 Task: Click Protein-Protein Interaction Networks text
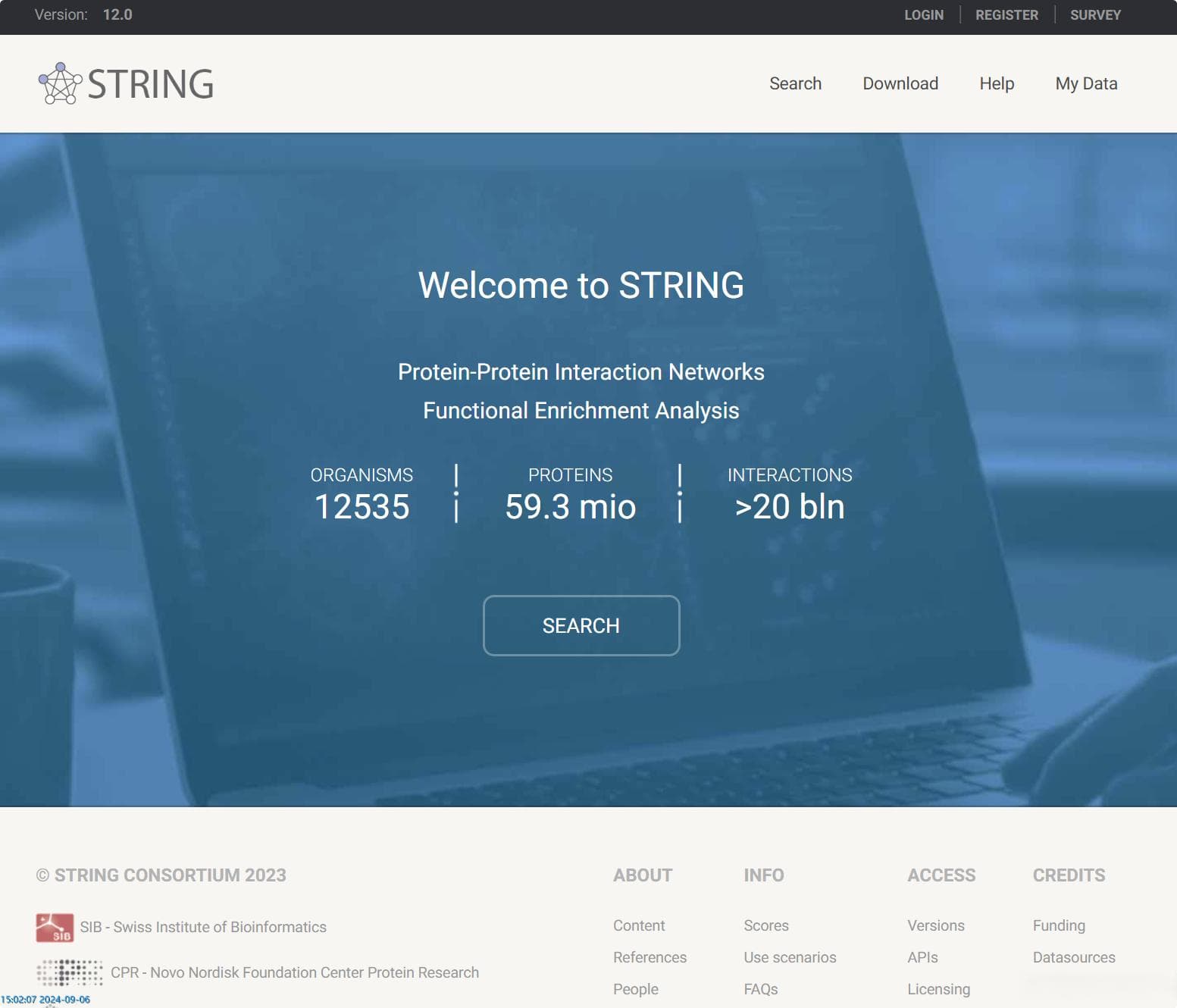coord(581,371)
